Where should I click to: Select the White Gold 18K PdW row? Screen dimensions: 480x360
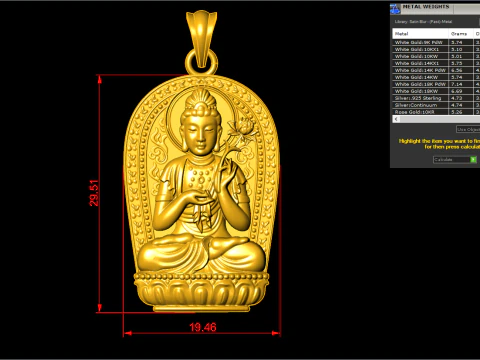tap(436, 84)
